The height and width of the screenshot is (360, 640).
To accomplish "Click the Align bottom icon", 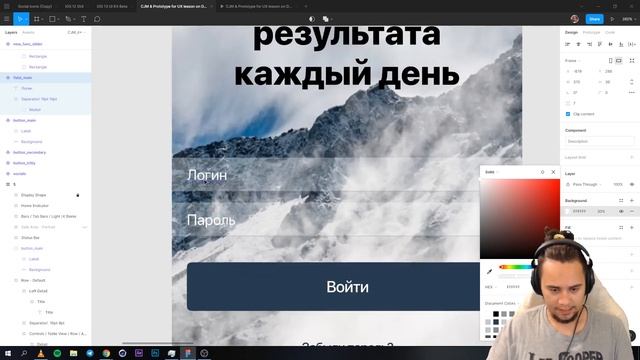I will click(621, 44).
